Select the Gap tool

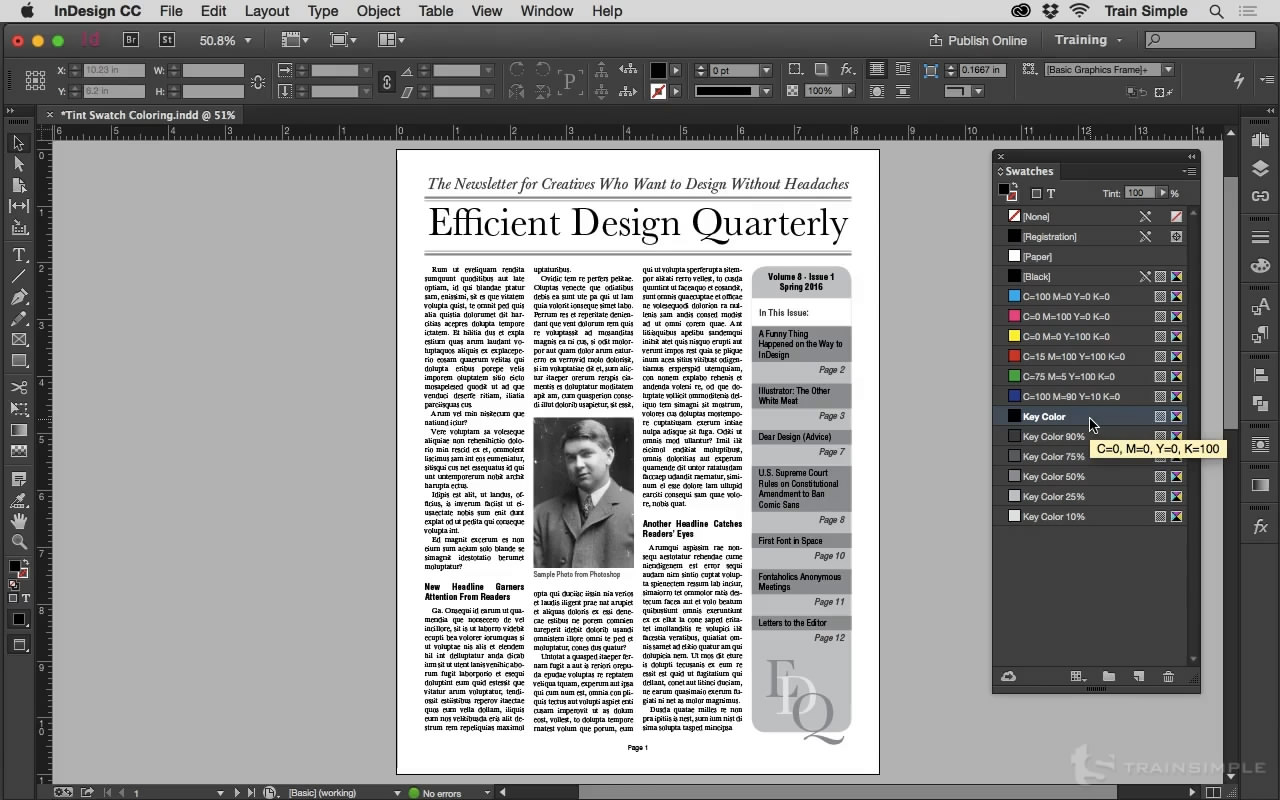click(18, 206)
